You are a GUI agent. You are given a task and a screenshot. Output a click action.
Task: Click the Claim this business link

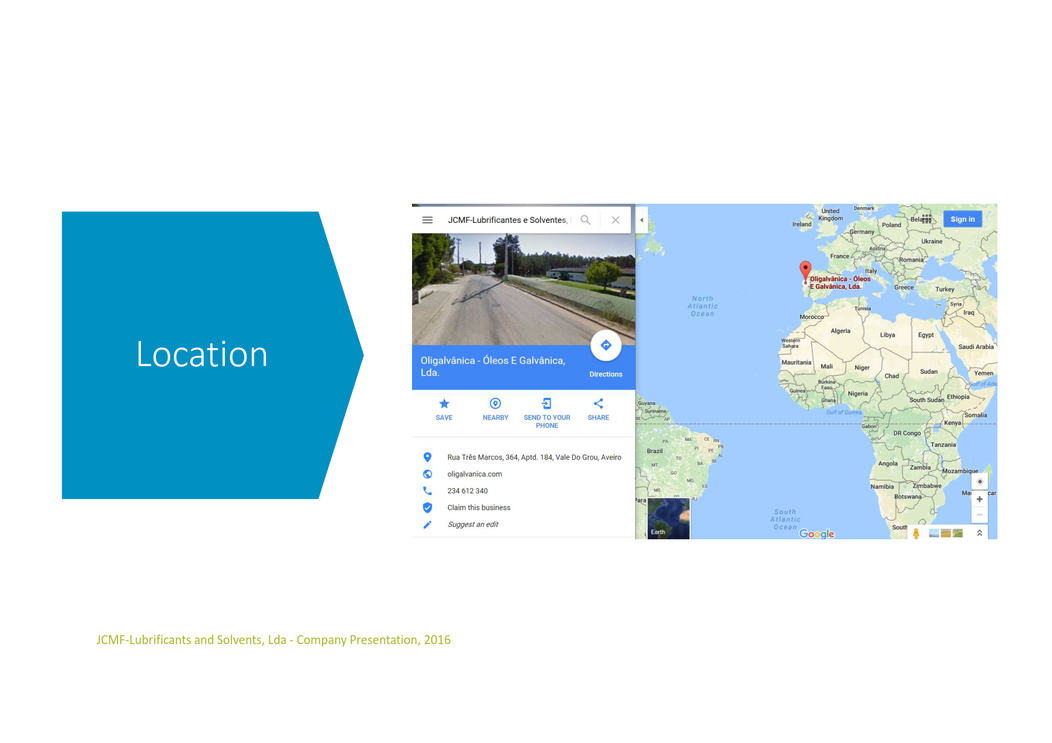[x=478, y=508]
